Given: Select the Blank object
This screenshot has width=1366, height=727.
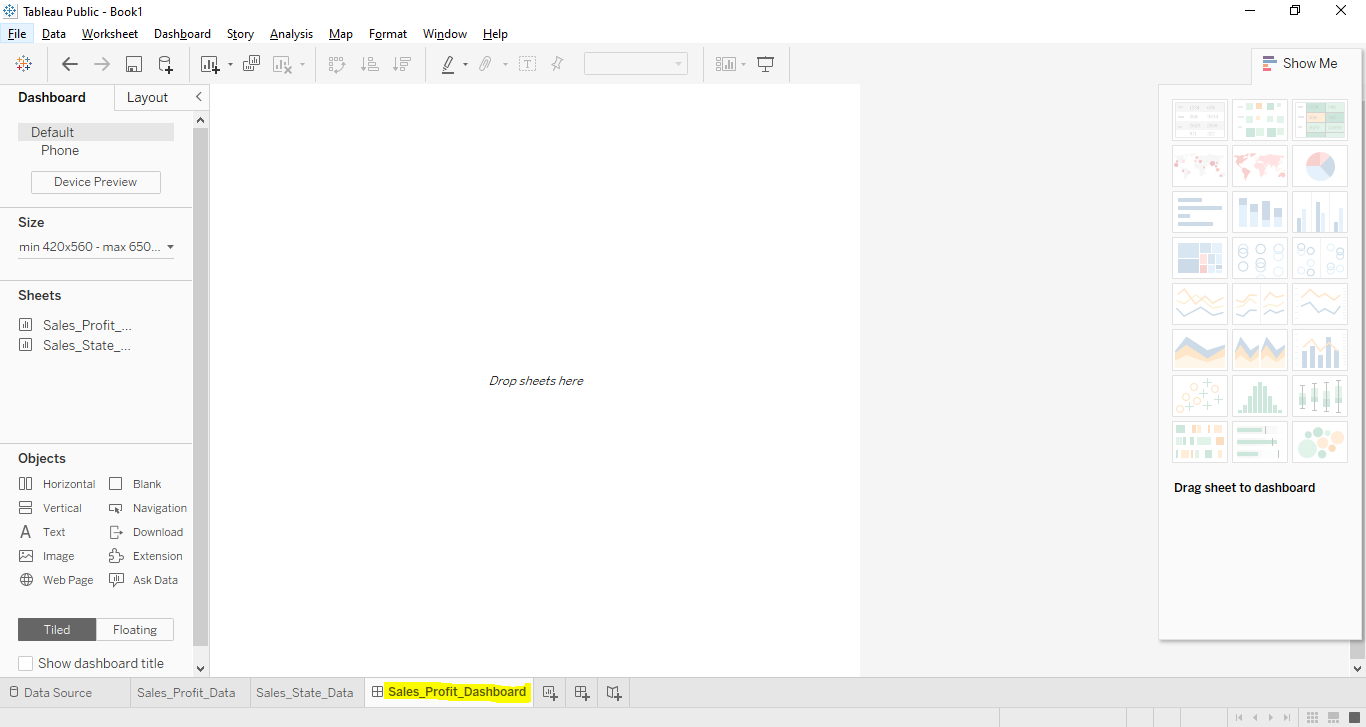Looking at the screenshot, I should click(x=135, y=484).
